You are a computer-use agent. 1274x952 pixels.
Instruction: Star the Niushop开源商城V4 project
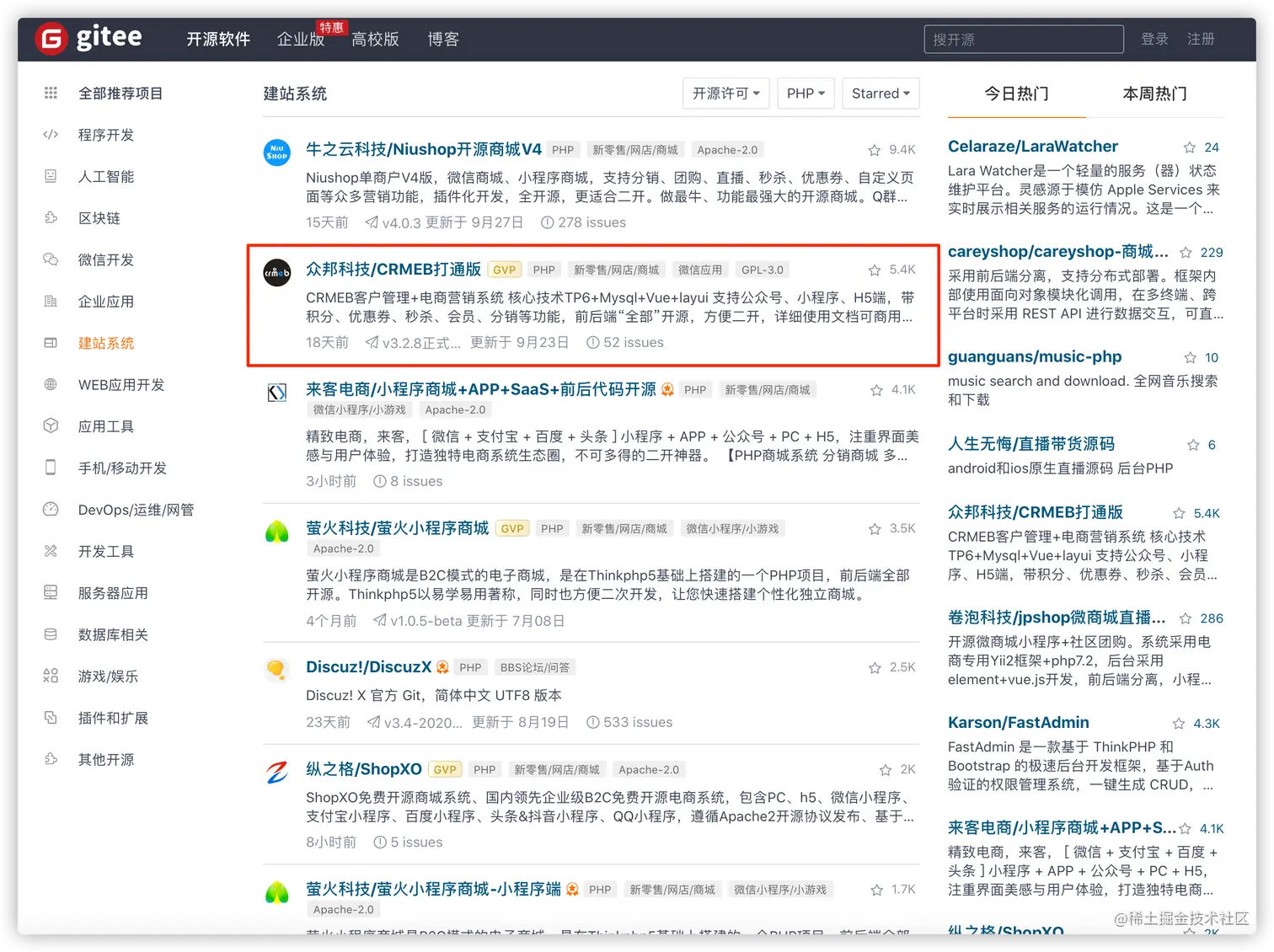tap(875, 149)
